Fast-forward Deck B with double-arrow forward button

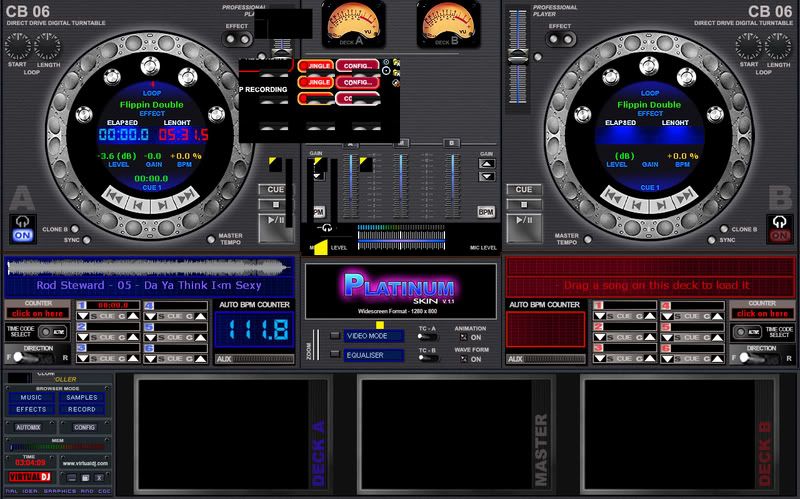click(x=685, y=196)
